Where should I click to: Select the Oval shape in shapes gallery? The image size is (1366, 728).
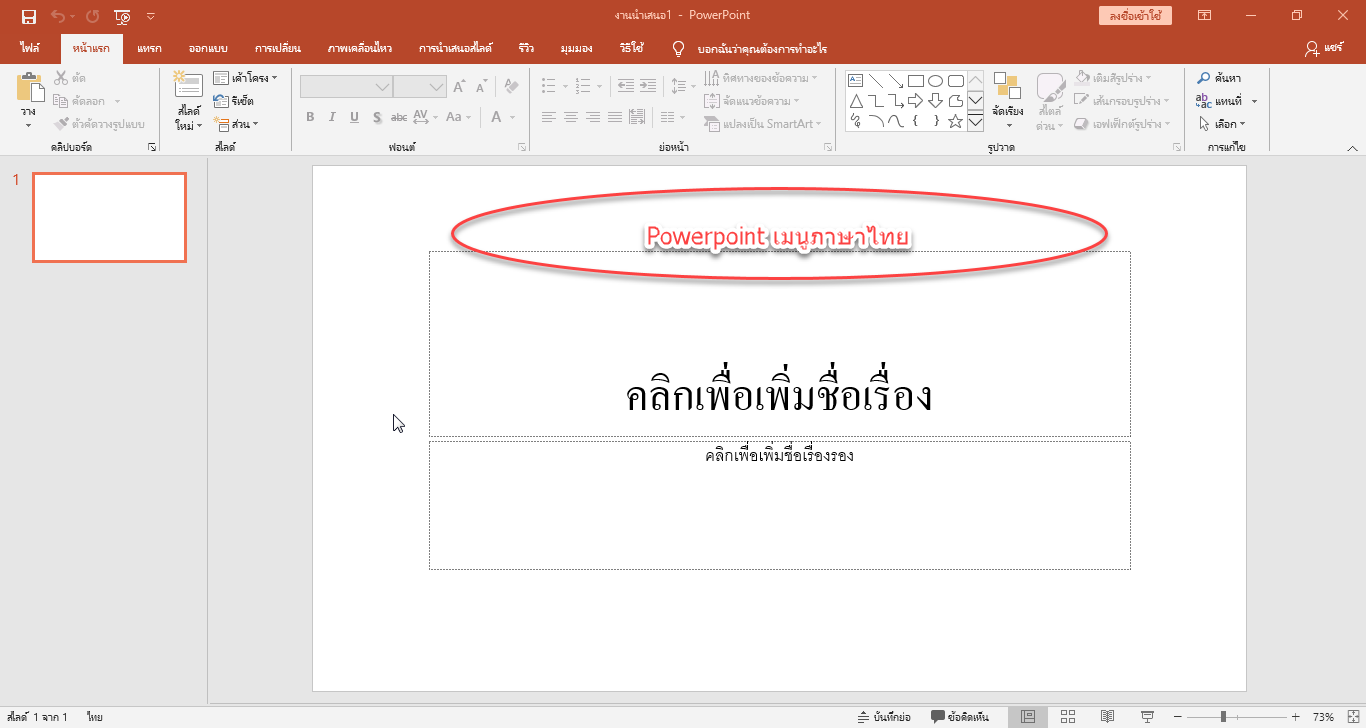[935, 80]
